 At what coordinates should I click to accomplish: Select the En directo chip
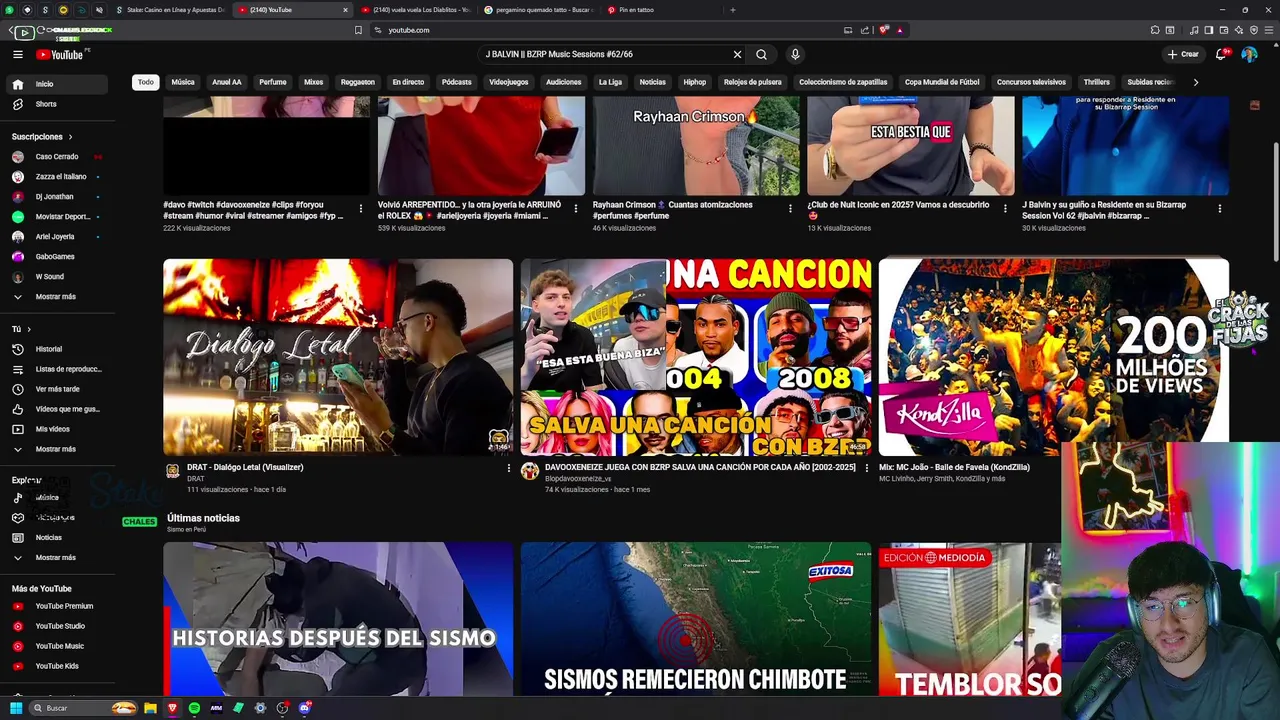coord(408,82)
